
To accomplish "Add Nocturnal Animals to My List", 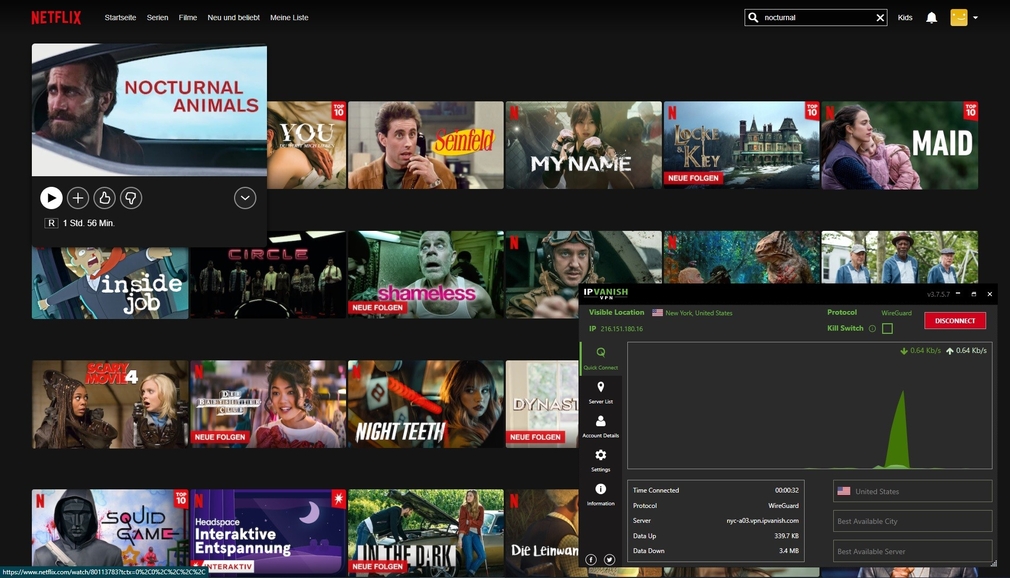I will [78, 198].
